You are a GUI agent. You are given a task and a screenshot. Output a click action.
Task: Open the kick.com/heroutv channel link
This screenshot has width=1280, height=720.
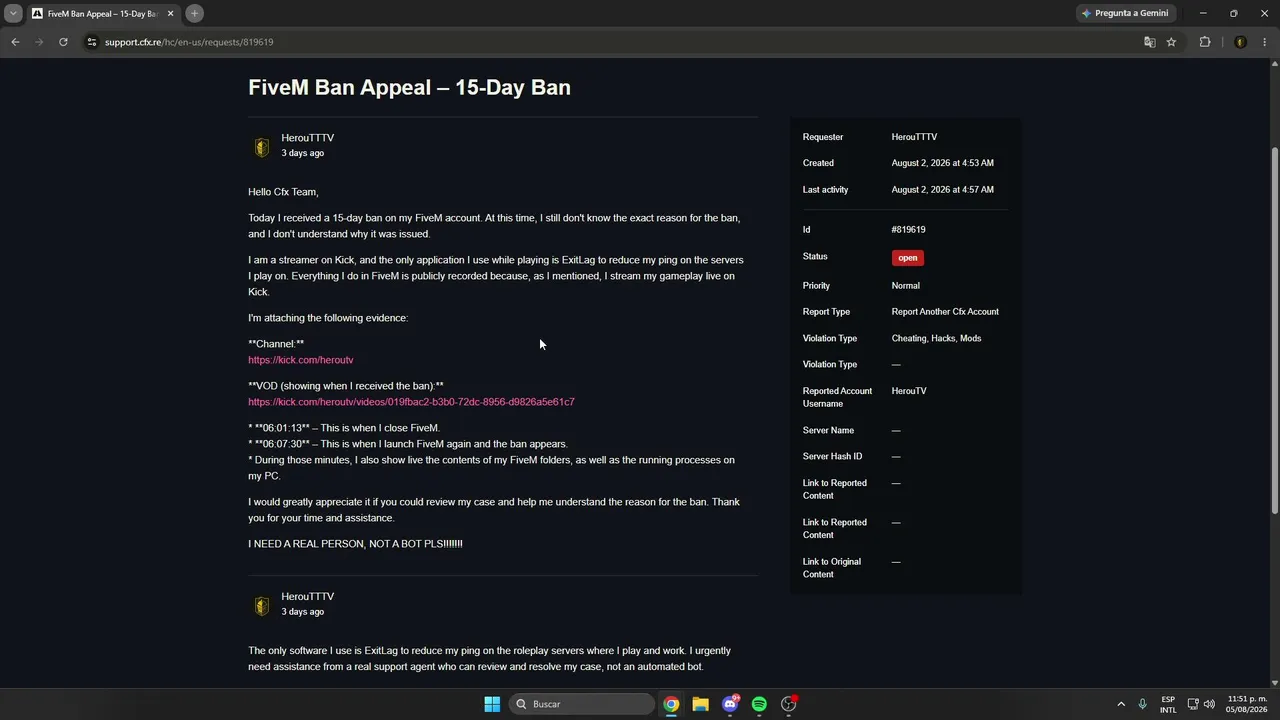point(301,360)
